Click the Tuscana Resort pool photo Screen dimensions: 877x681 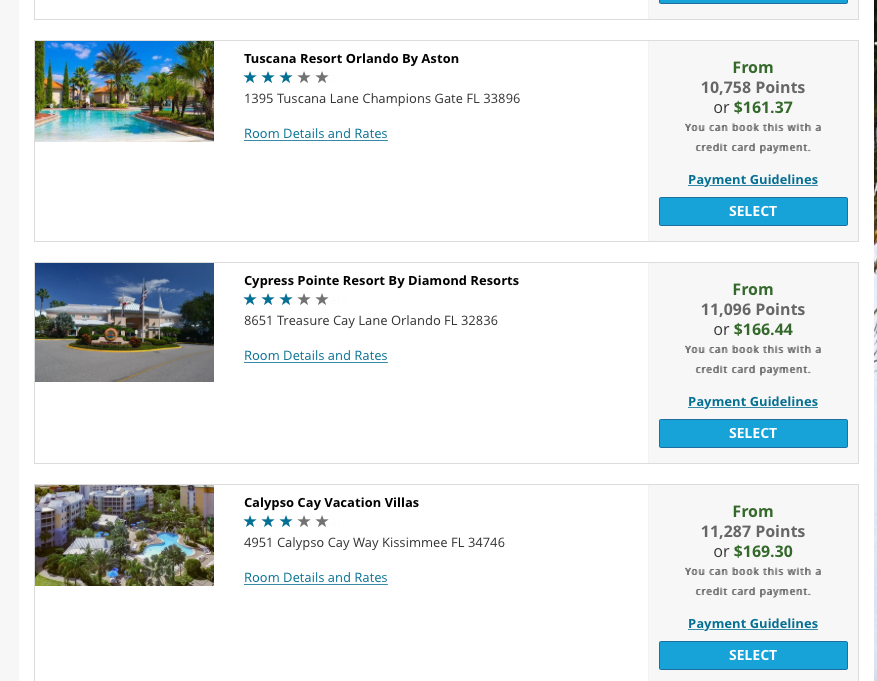(x=124, y=91)
